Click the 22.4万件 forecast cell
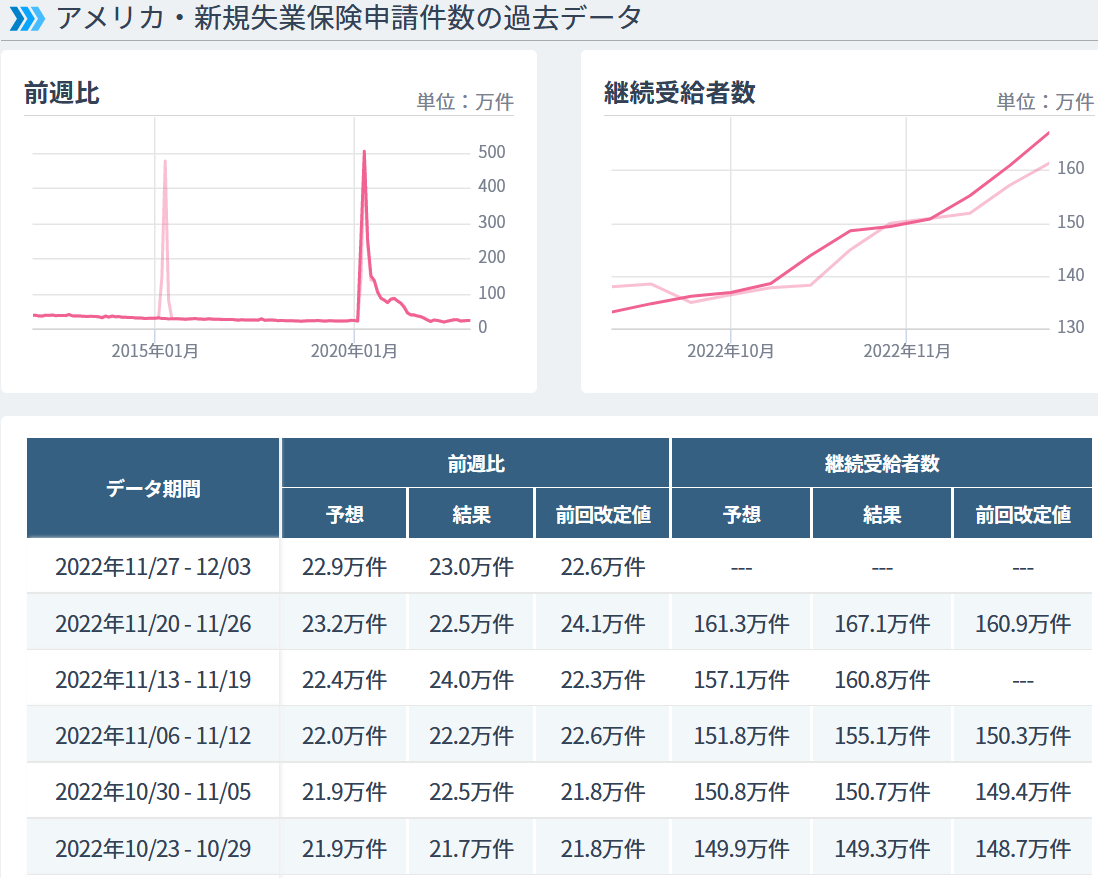 tap(344, 679)
